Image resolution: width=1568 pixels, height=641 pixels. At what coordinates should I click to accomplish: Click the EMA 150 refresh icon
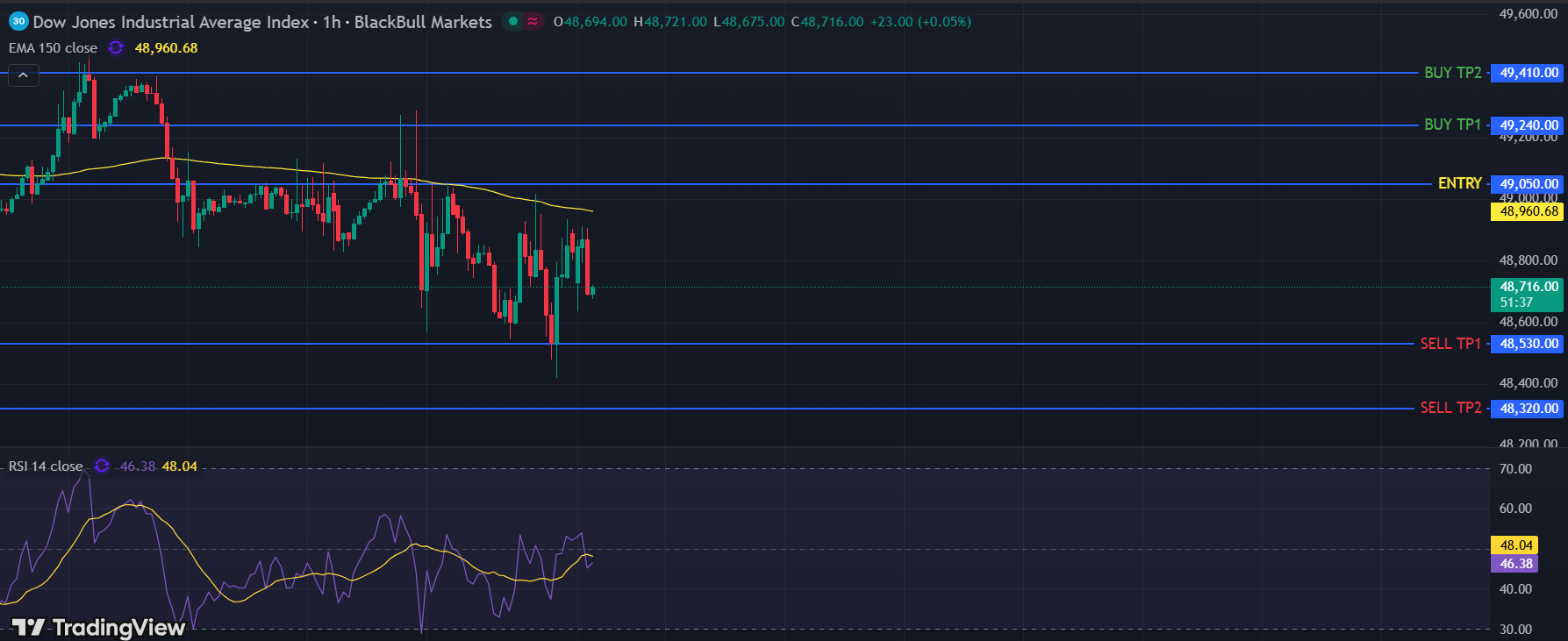coord(116,47)
